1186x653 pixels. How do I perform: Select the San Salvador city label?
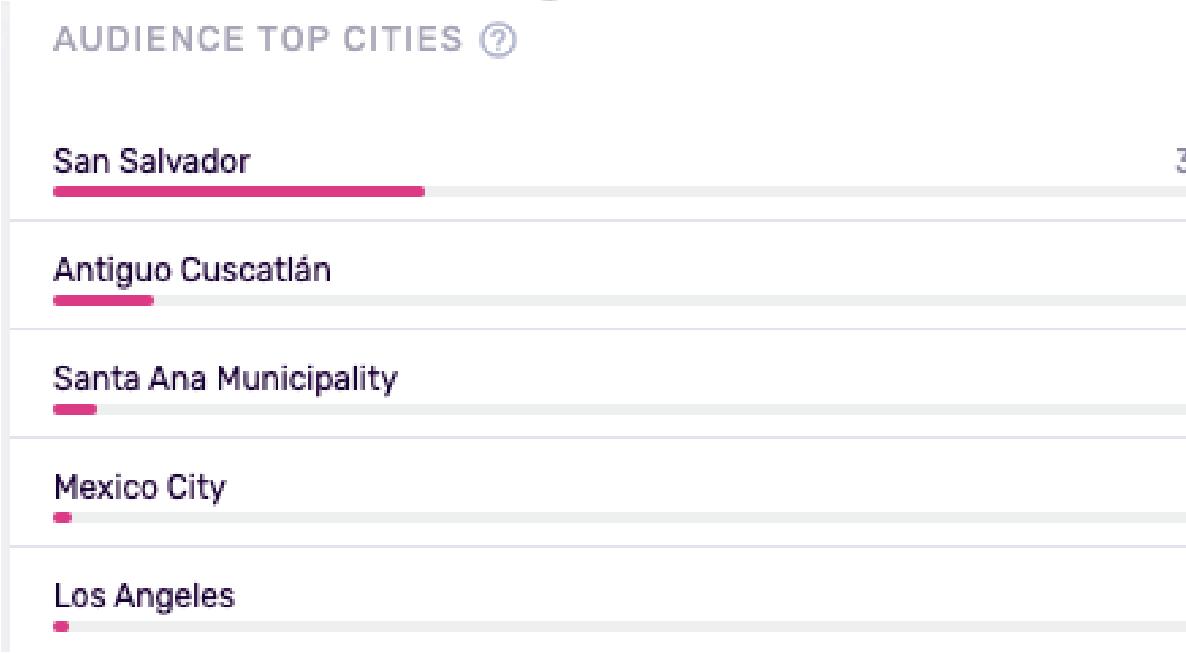151,161
